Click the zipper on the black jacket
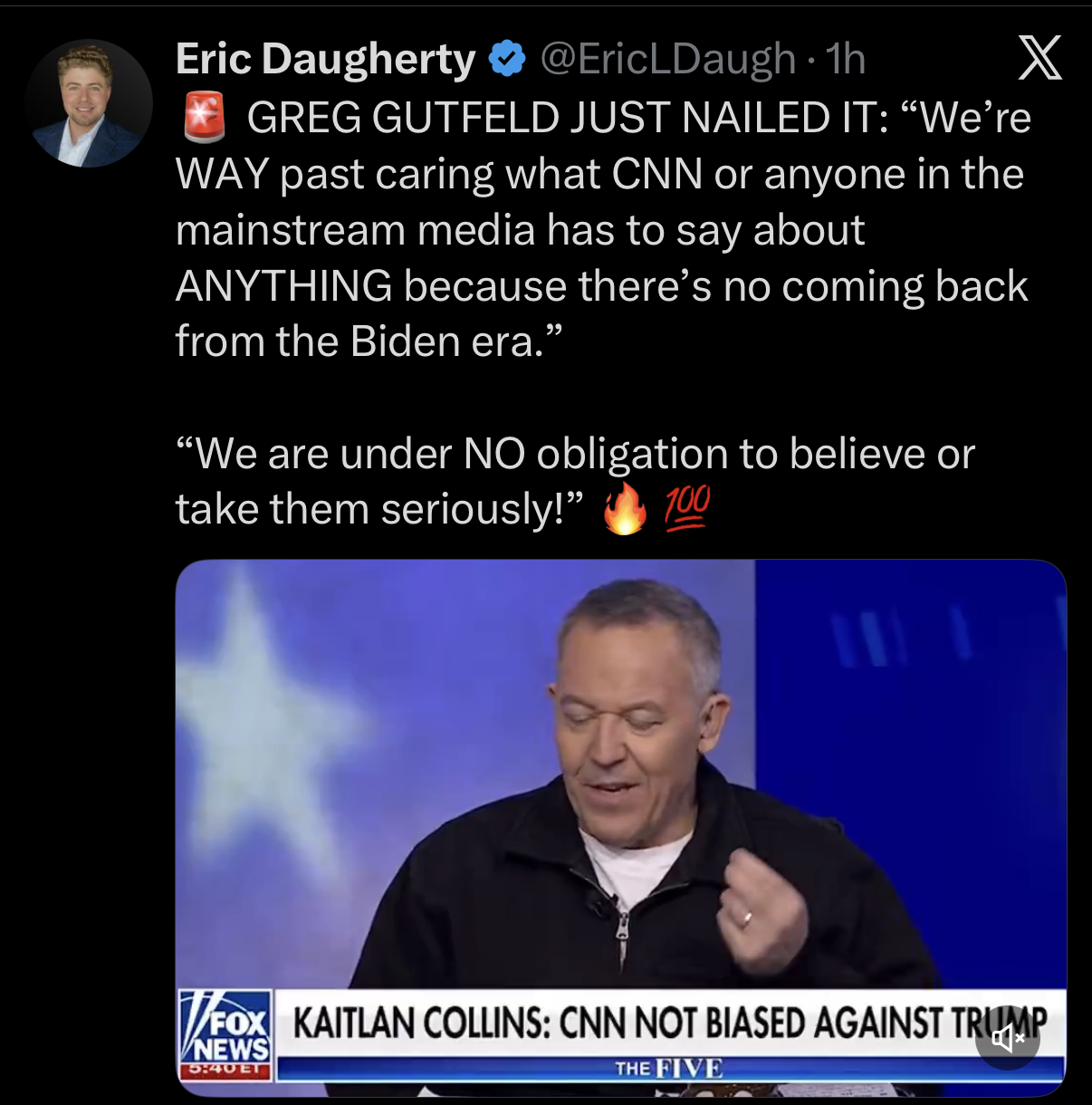1092x1105 pixels. [622, 933]
